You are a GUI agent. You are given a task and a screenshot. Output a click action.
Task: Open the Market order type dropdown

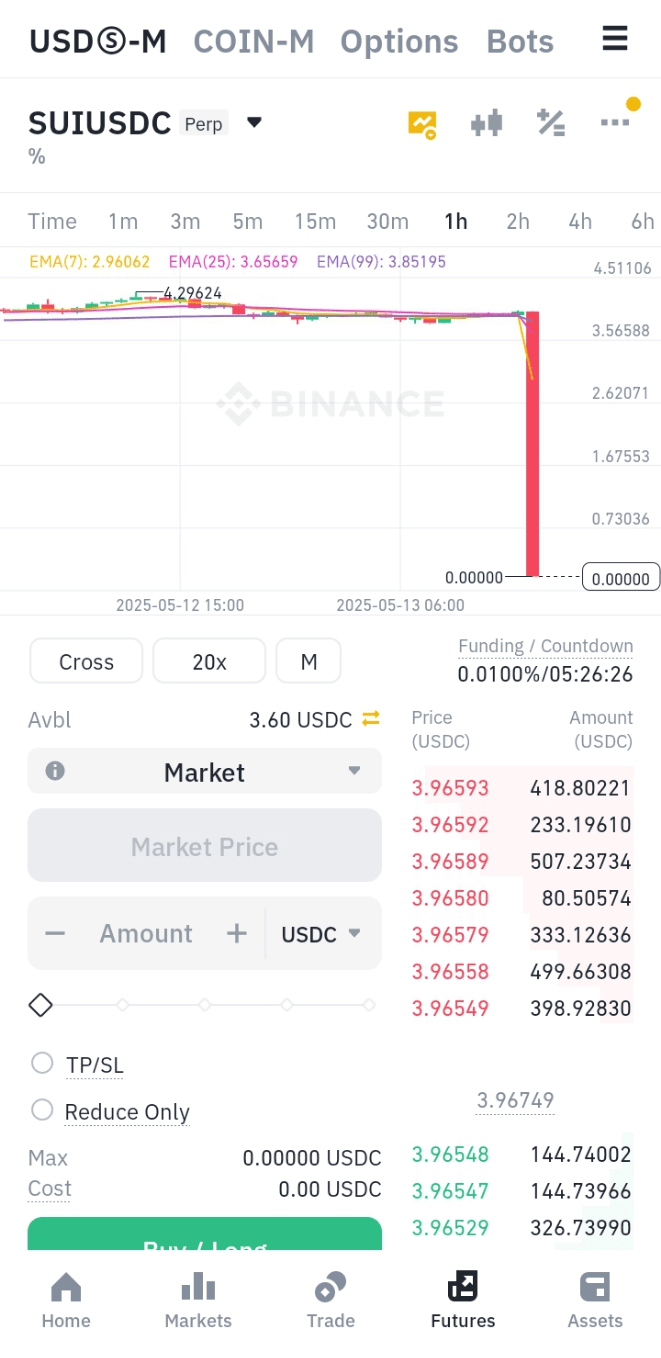click(x=205, y=771)
